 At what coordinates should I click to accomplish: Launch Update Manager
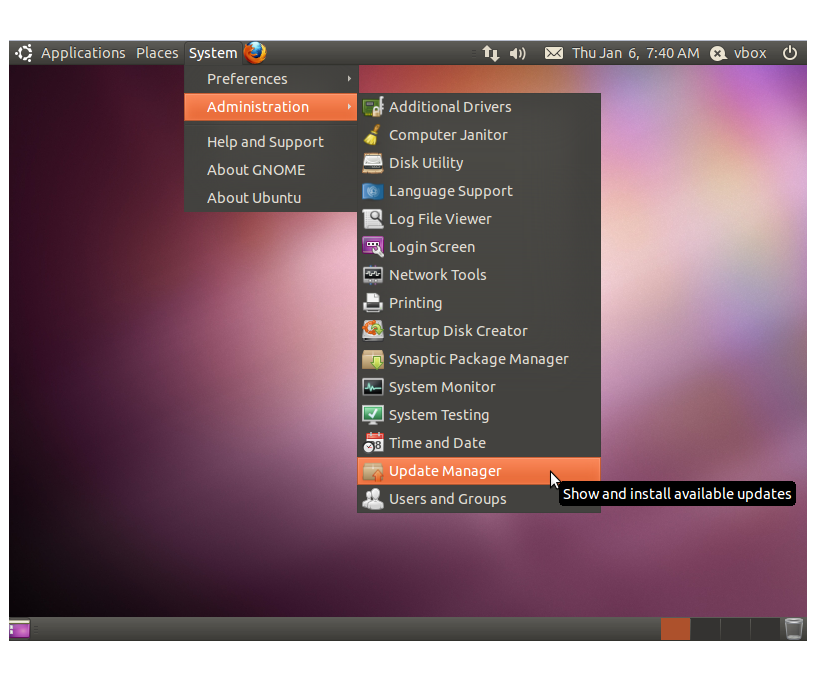479,471
